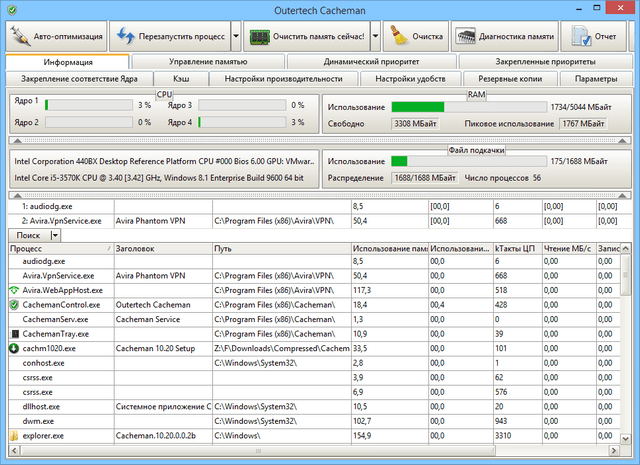Click the green shield icon of CachemanControl.exe
Viewport: 640px width, 465px height.
pos(14,304)
